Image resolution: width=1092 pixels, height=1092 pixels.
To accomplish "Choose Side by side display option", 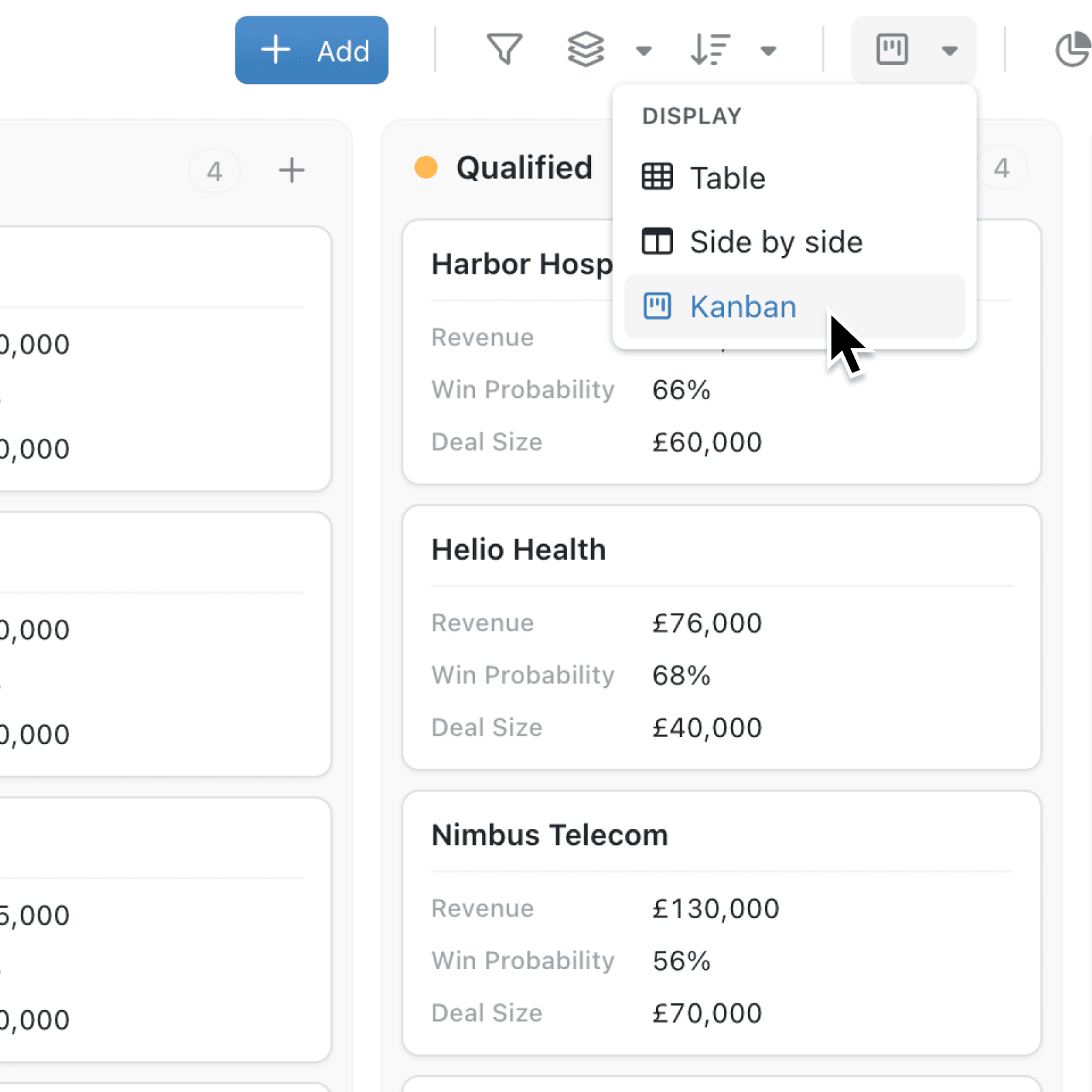I will coord(794,242).
